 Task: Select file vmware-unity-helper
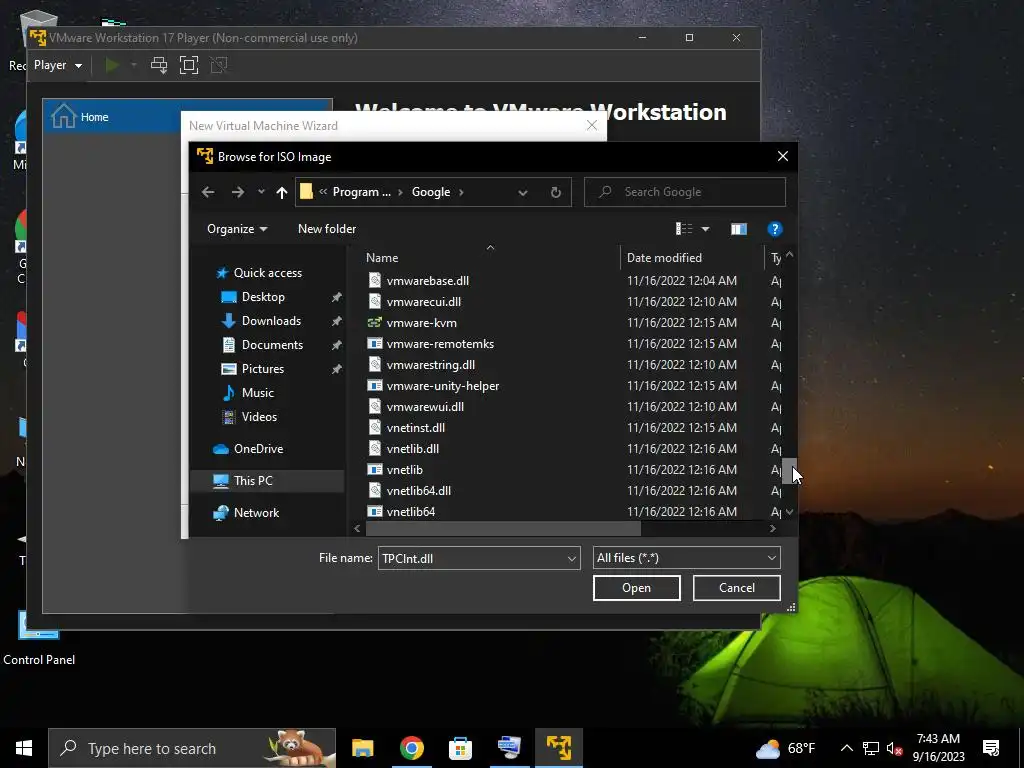(x=443, y=386)
